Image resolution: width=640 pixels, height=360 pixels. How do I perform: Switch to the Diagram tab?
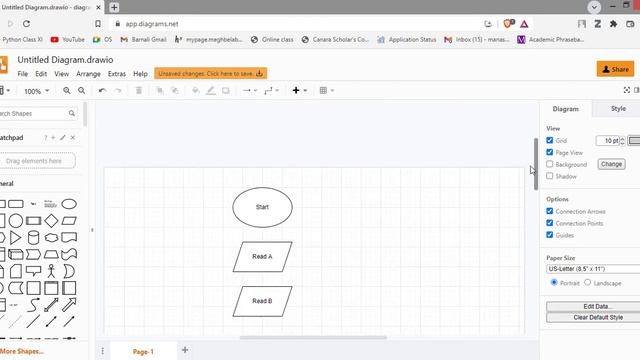point(565,109)
